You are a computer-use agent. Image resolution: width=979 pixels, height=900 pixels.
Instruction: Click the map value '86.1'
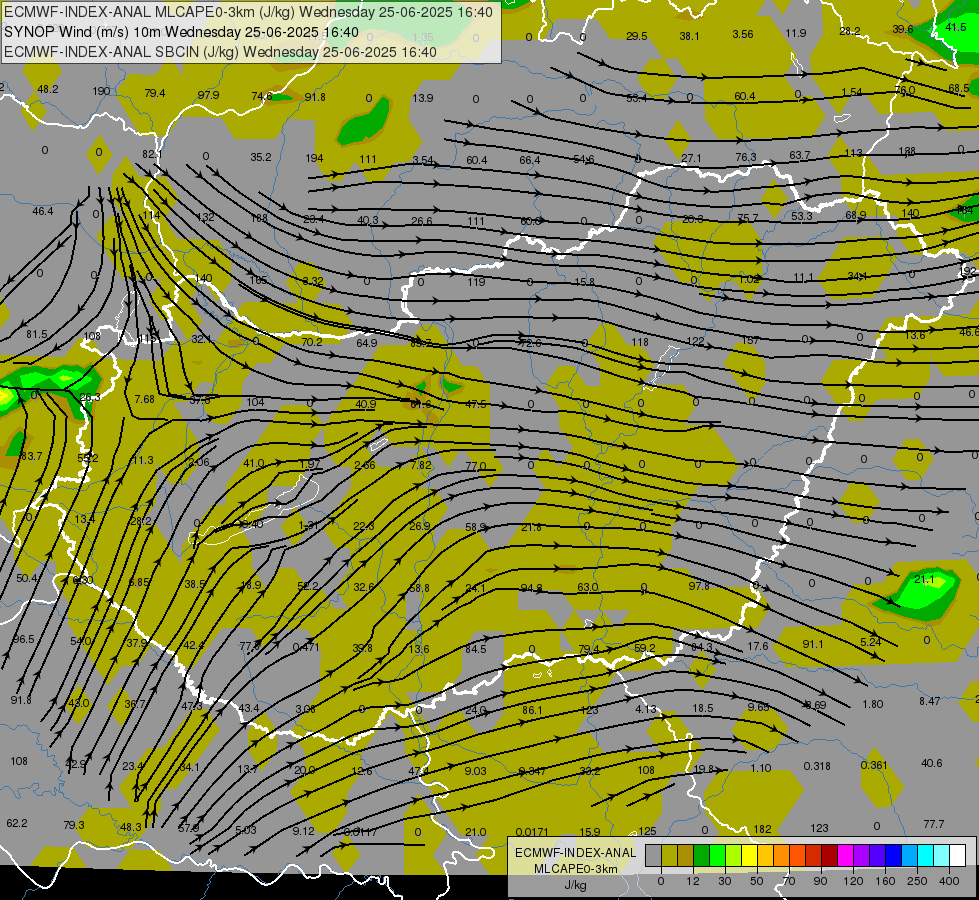coord(532,710)
